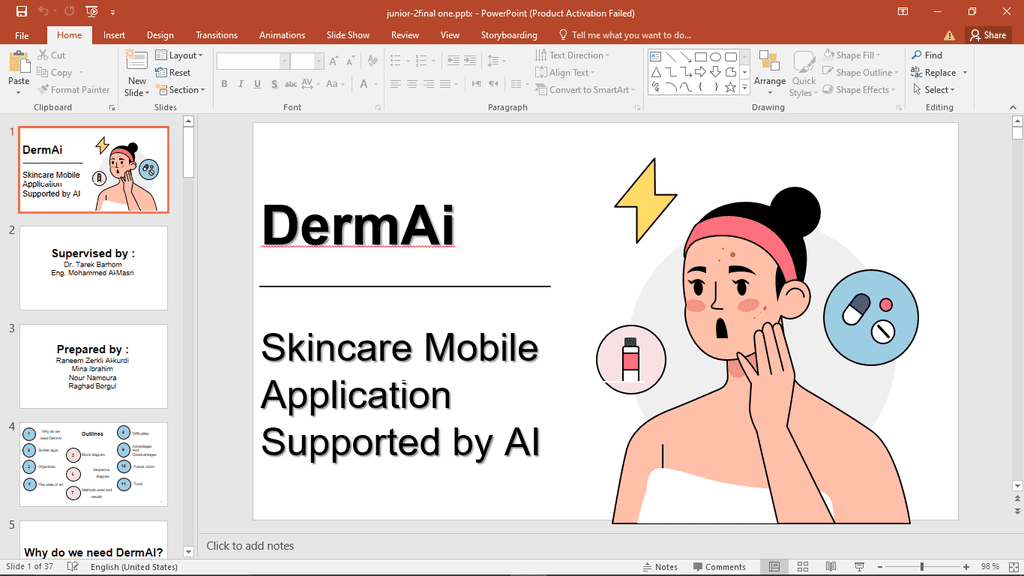
Task: Insert a New Slide
Action: pyautogui.click(x=137, y=62)
